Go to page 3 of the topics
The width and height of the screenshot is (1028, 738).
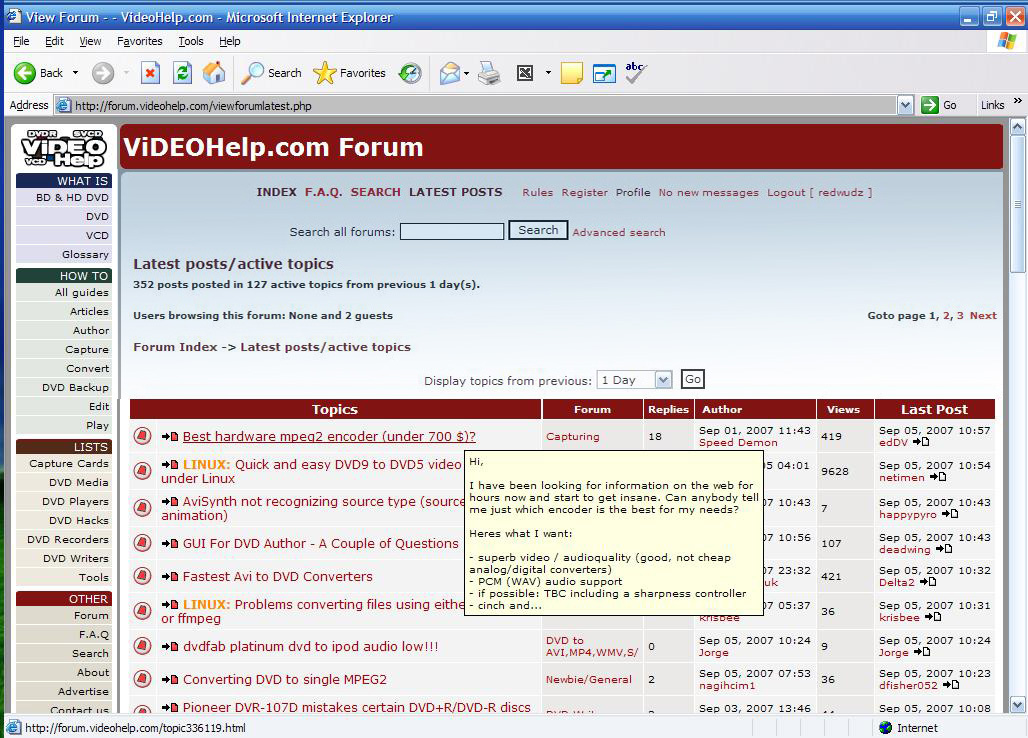[960, 315]
